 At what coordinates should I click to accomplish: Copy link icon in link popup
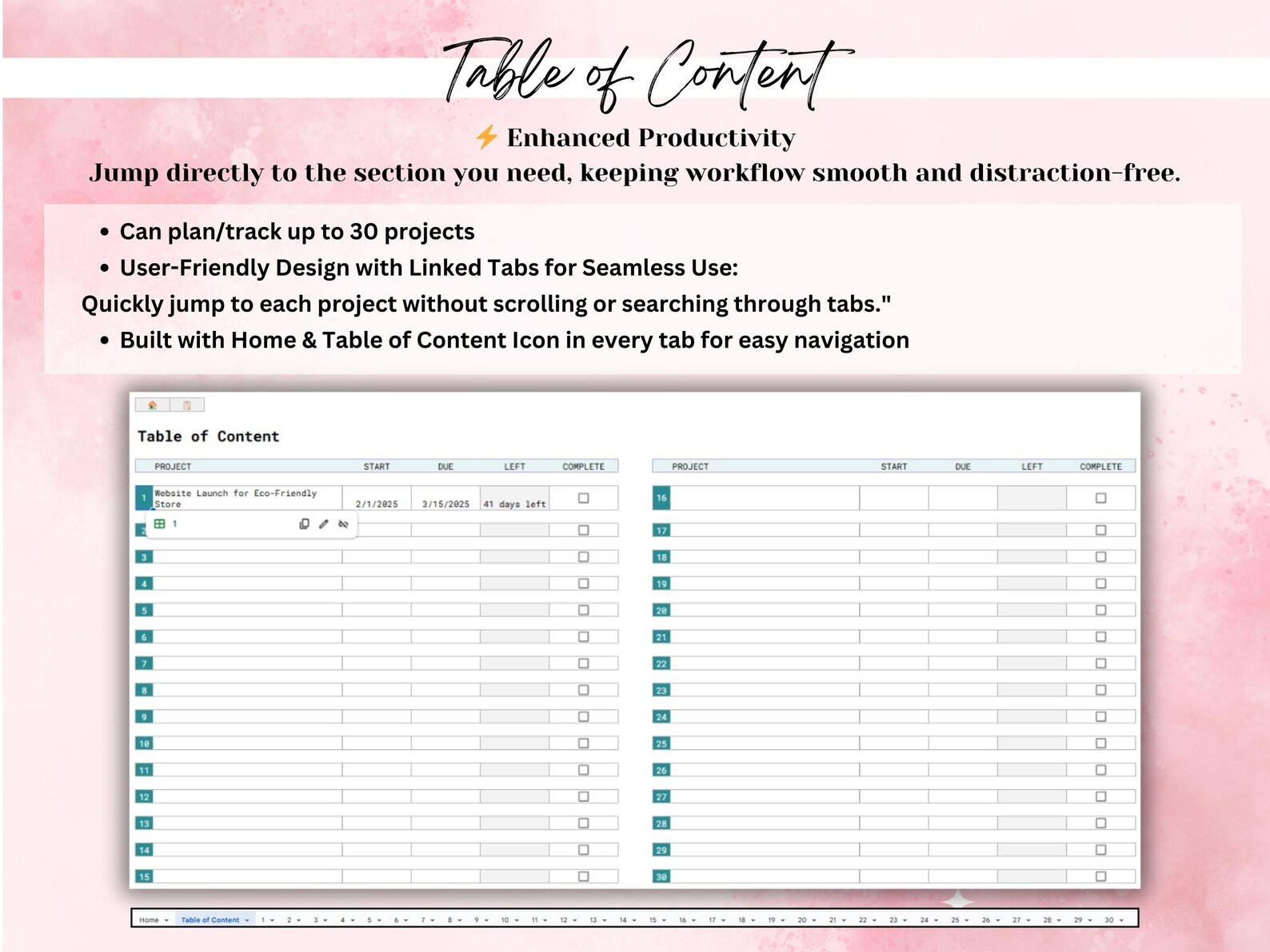tap(304, 524)
